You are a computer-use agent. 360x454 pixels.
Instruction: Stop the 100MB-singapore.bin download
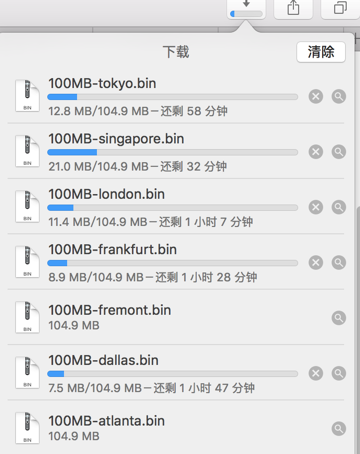[x=316, y=152]
